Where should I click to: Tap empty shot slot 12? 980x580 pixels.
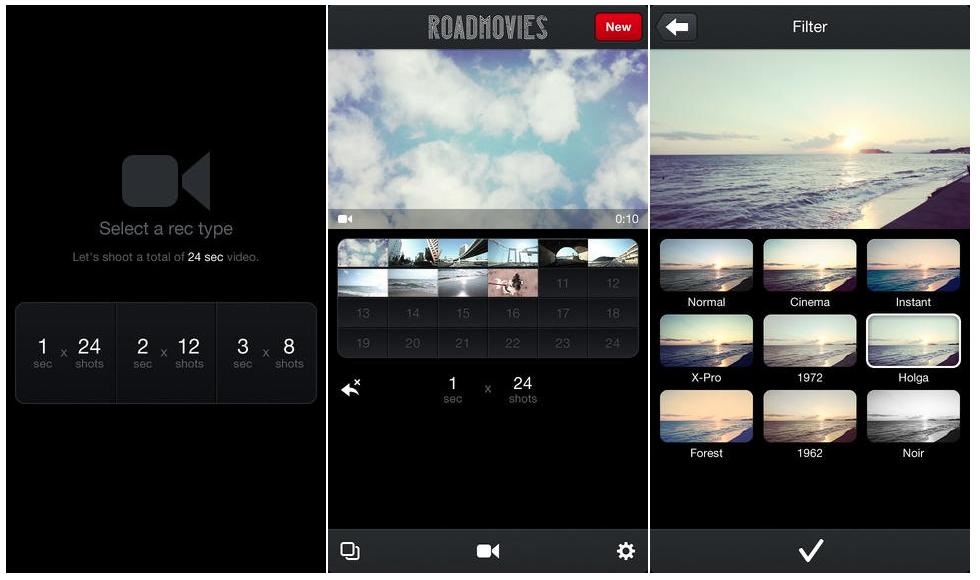pyautogui.click(x=613, y=283)
